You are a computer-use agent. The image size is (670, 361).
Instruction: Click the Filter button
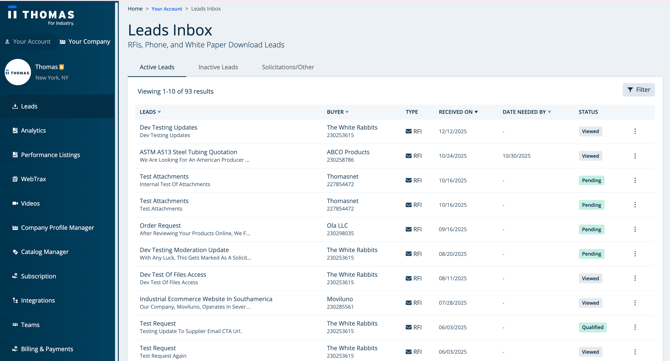click(638, 90)
